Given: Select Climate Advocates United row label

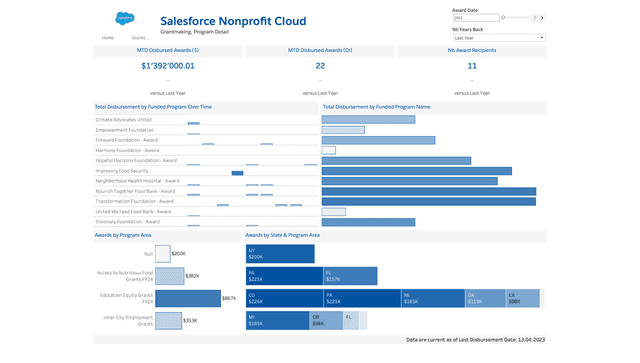Looking at the screenshot, I should click(x=124, y=120).
